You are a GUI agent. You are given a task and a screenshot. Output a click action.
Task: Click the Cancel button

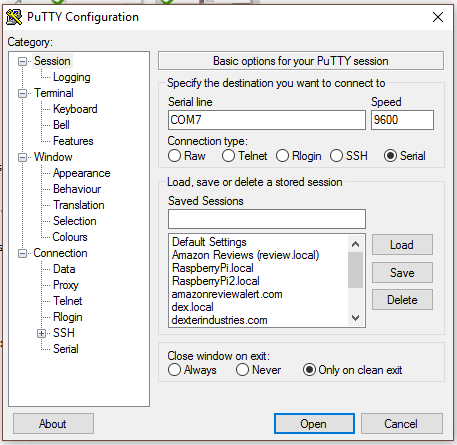tap(402, 424)
